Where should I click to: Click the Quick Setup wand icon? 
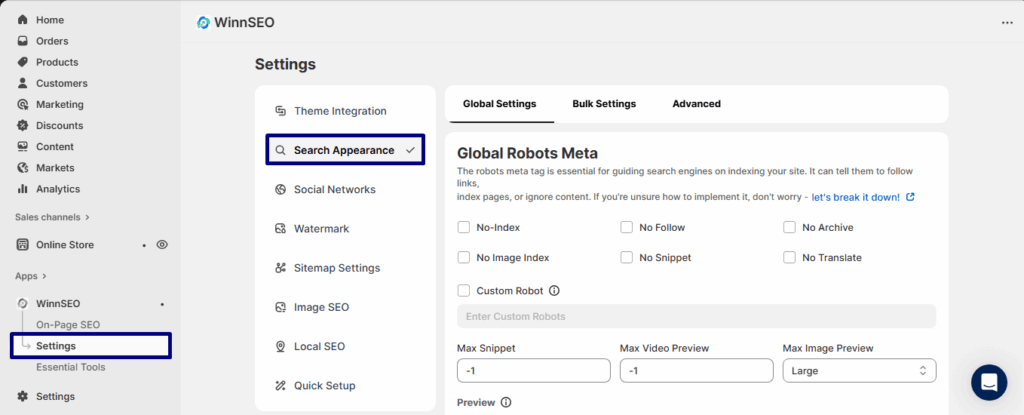coord(281,386)
